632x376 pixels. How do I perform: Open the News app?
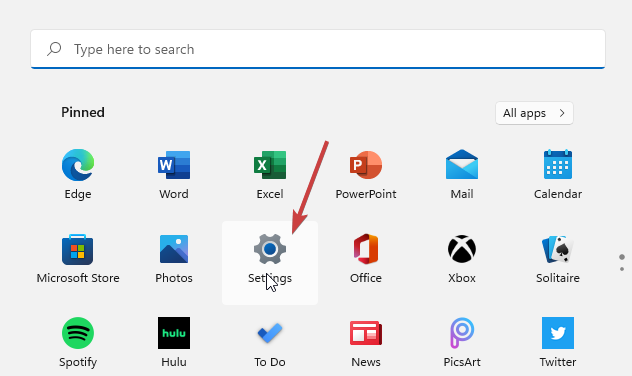pos(366,333)
